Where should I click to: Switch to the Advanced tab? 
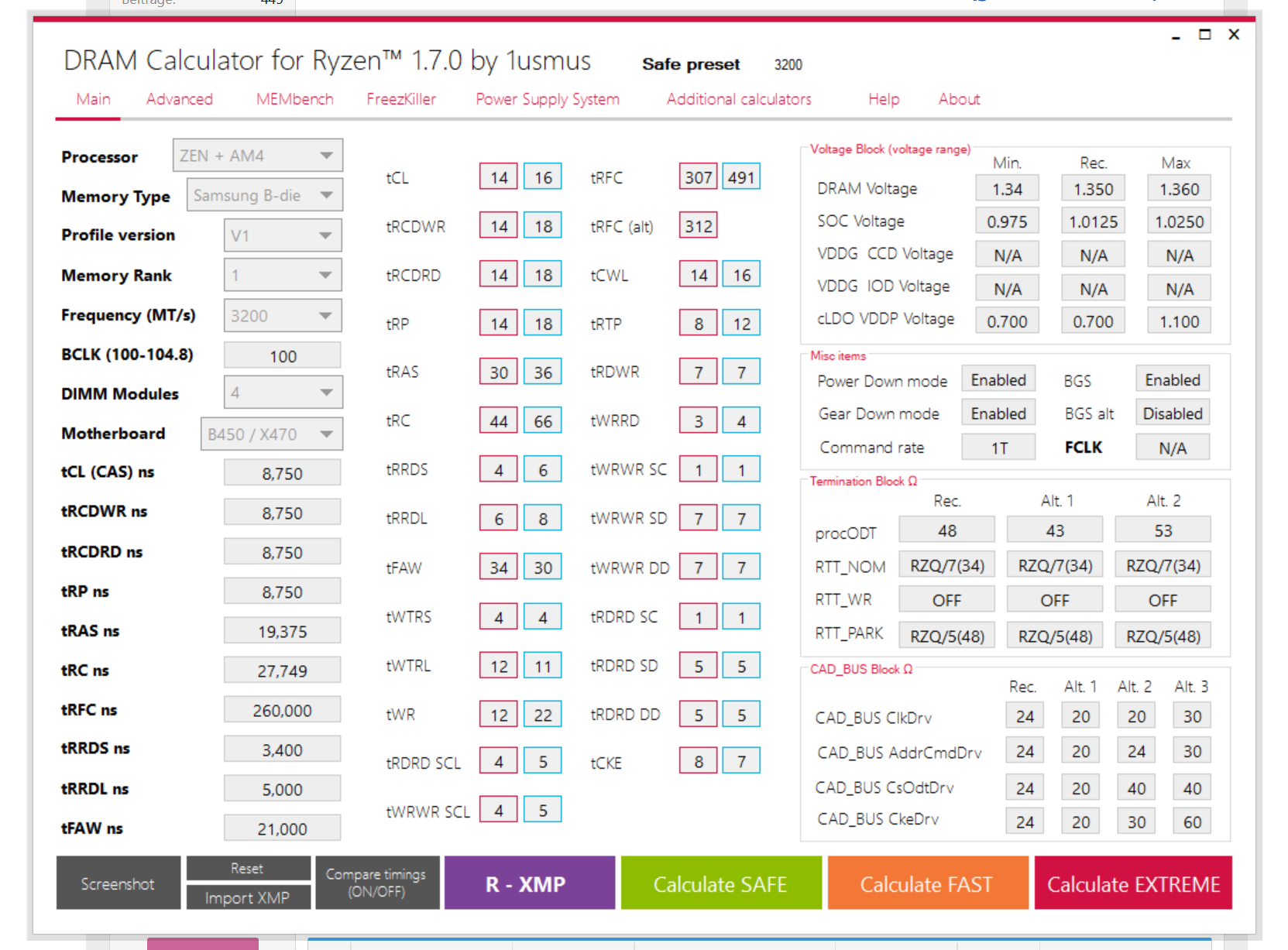(179, 99)
